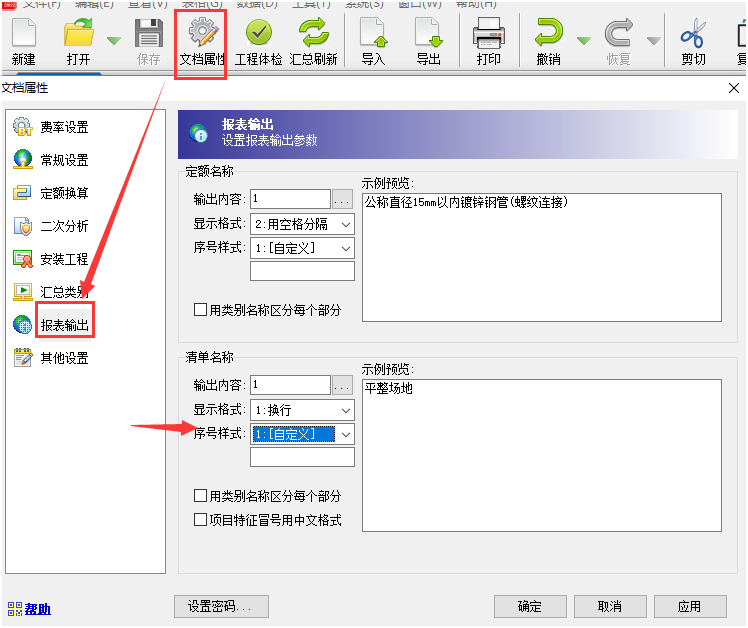Click 汇总刷新 refresh icon
748x628 pixels.
(x=314, y=36)
